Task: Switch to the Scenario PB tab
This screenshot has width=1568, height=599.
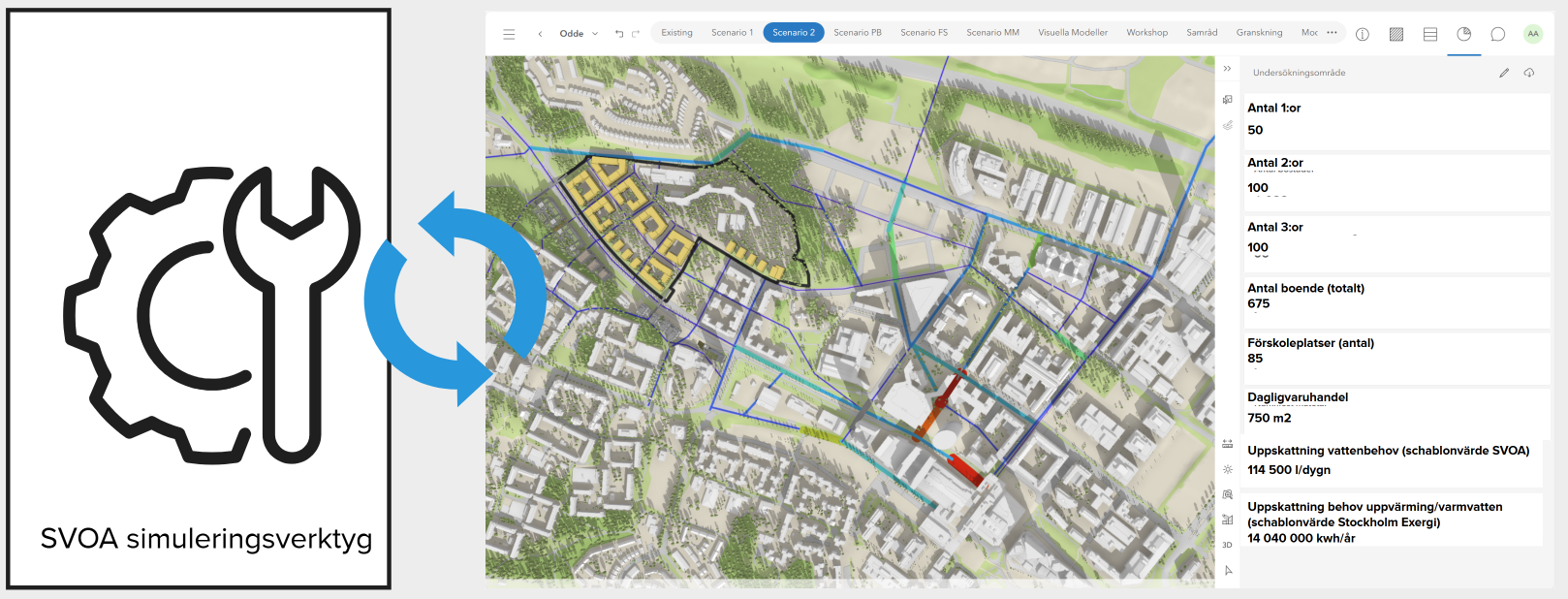Action: 858,33
